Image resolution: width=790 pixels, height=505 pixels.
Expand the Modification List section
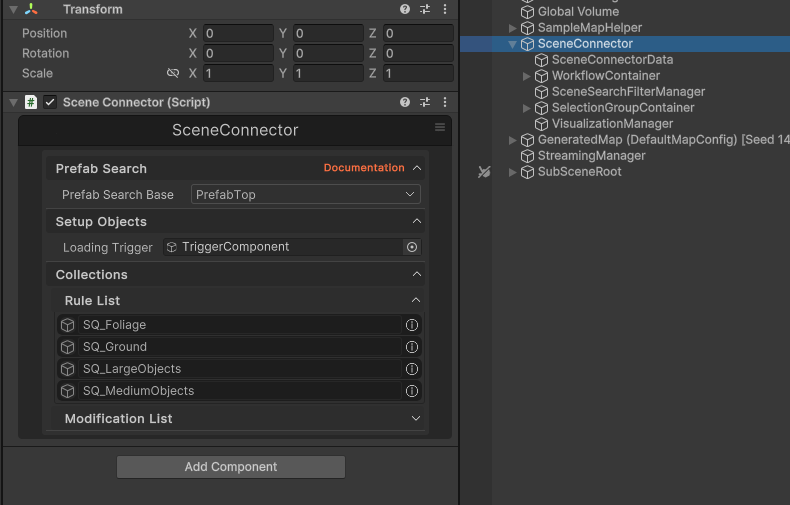[416, 419]
